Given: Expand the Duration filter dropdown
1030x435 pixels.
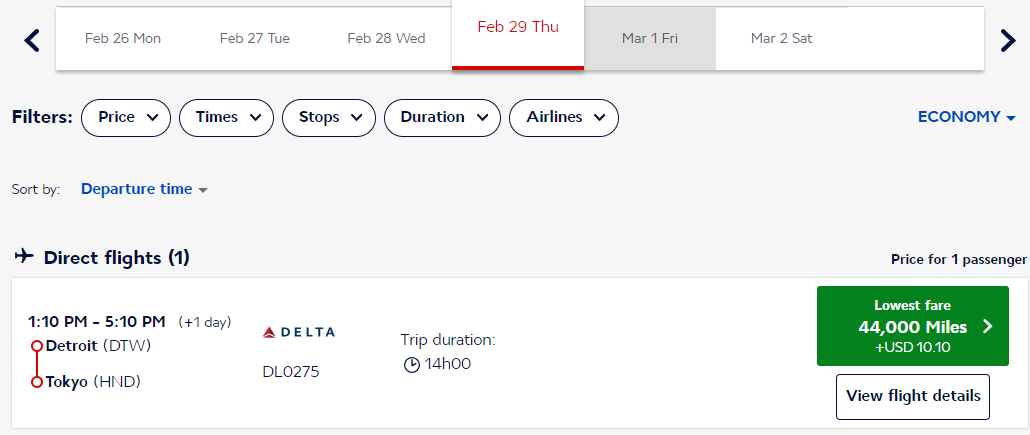Looking at the screenshot, I should pyautogui.click(x=442, y=117).
